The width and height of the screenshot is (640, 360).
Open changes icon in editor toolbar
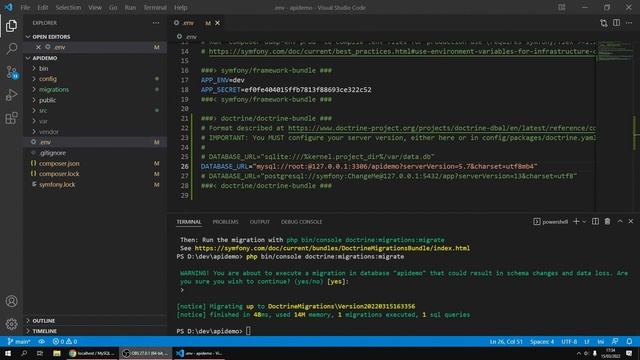pyautogui.click(x=604, y=23)
